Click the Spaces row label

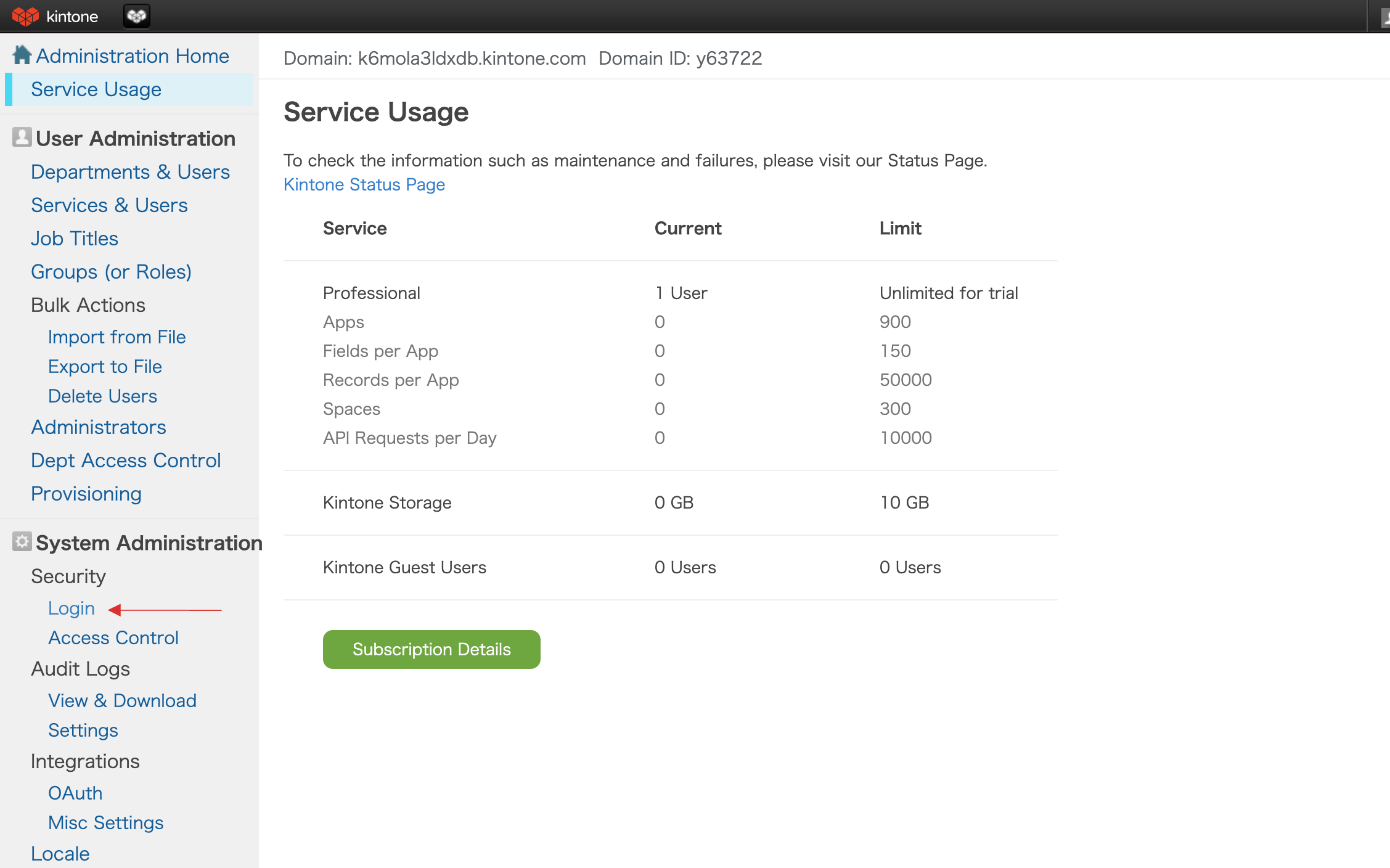(x=351, y=409)
